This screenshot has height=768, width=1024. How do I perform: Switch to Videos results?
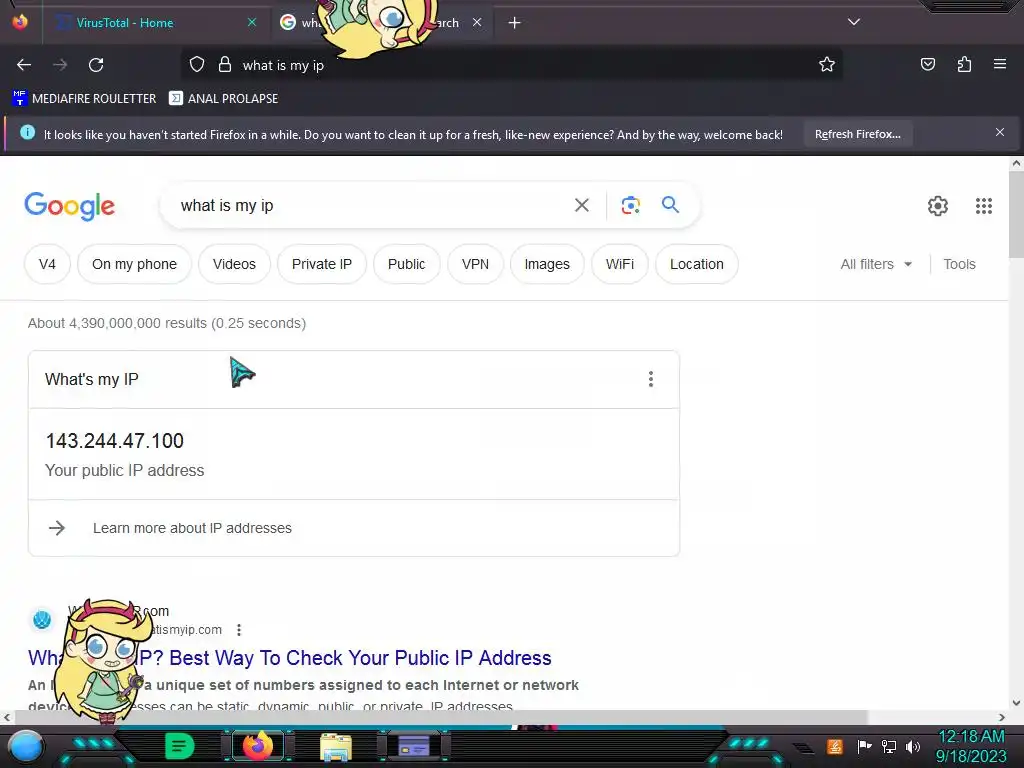coord(234,264)
